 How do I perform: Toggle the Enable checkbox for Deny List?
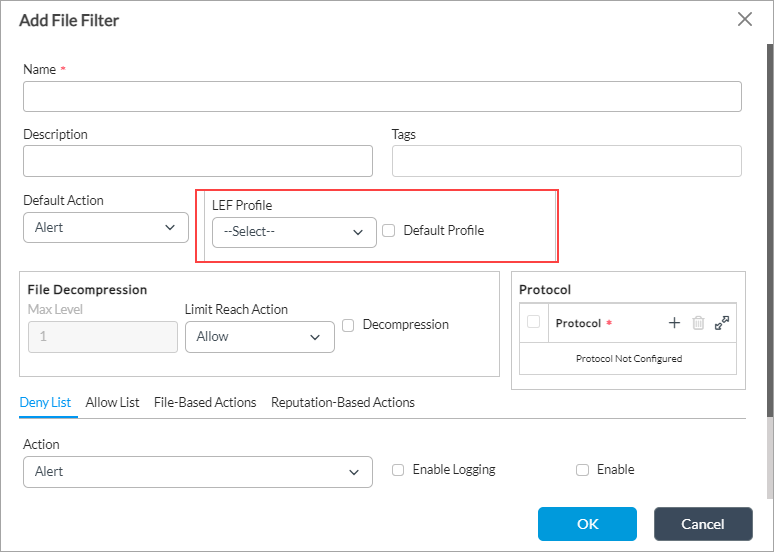(x=582, y=470)
